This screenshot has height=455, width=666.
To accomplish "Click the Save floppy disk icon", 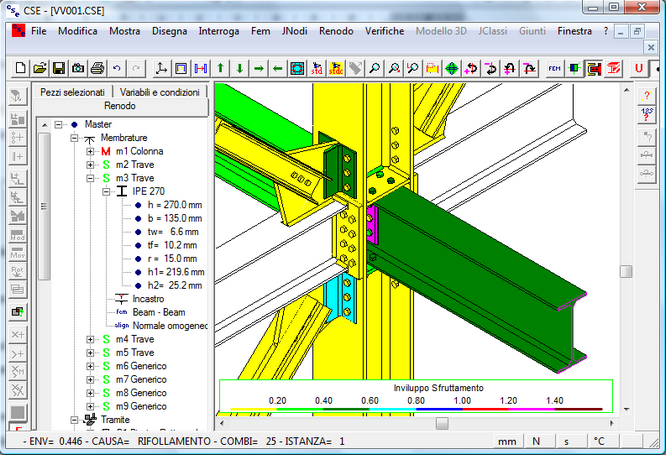I will point(59,68).
